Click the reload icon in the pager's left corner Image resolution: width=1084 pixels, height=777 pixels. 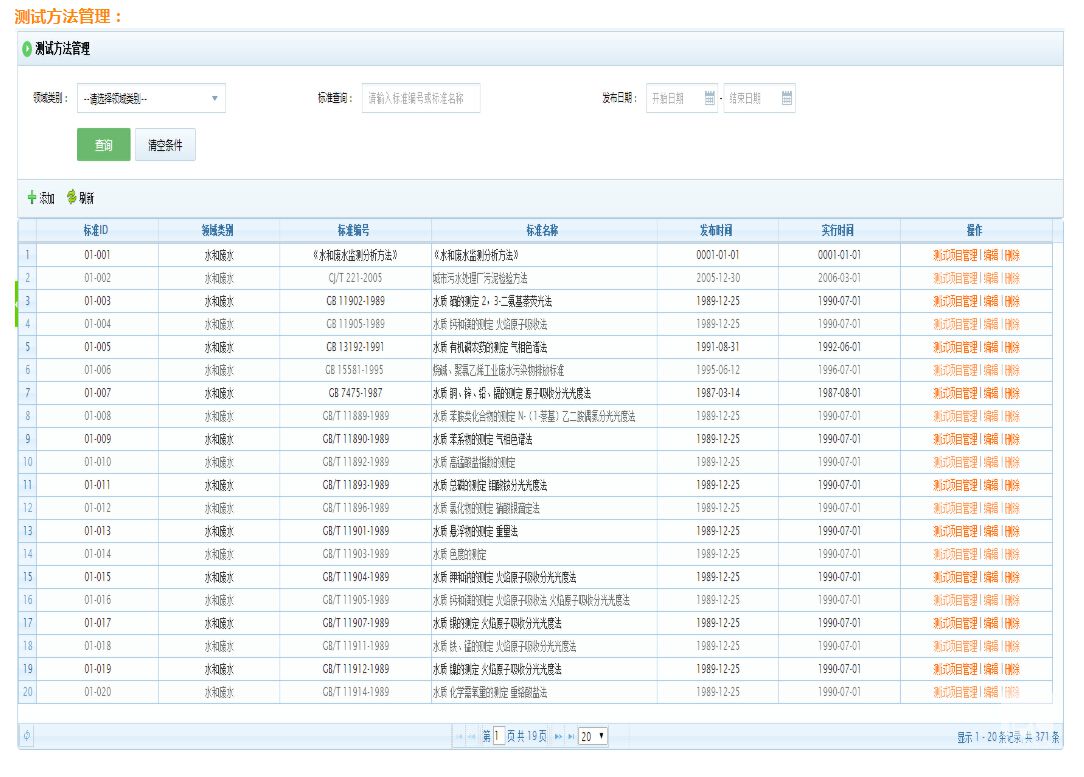click(x=26, y=736)
